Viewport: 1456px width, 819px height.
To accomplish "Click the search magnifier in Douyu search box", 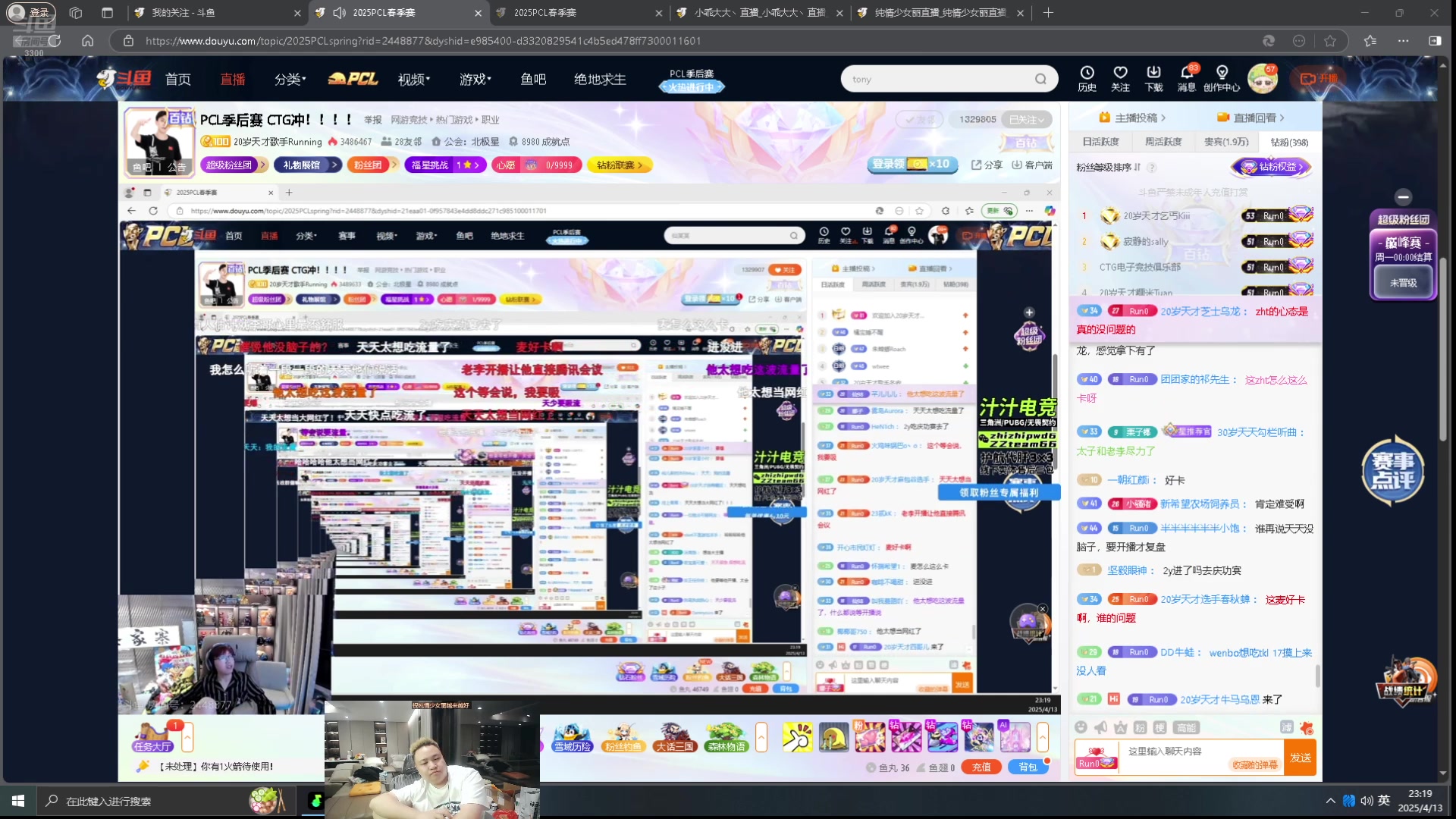I will 1040,79.
